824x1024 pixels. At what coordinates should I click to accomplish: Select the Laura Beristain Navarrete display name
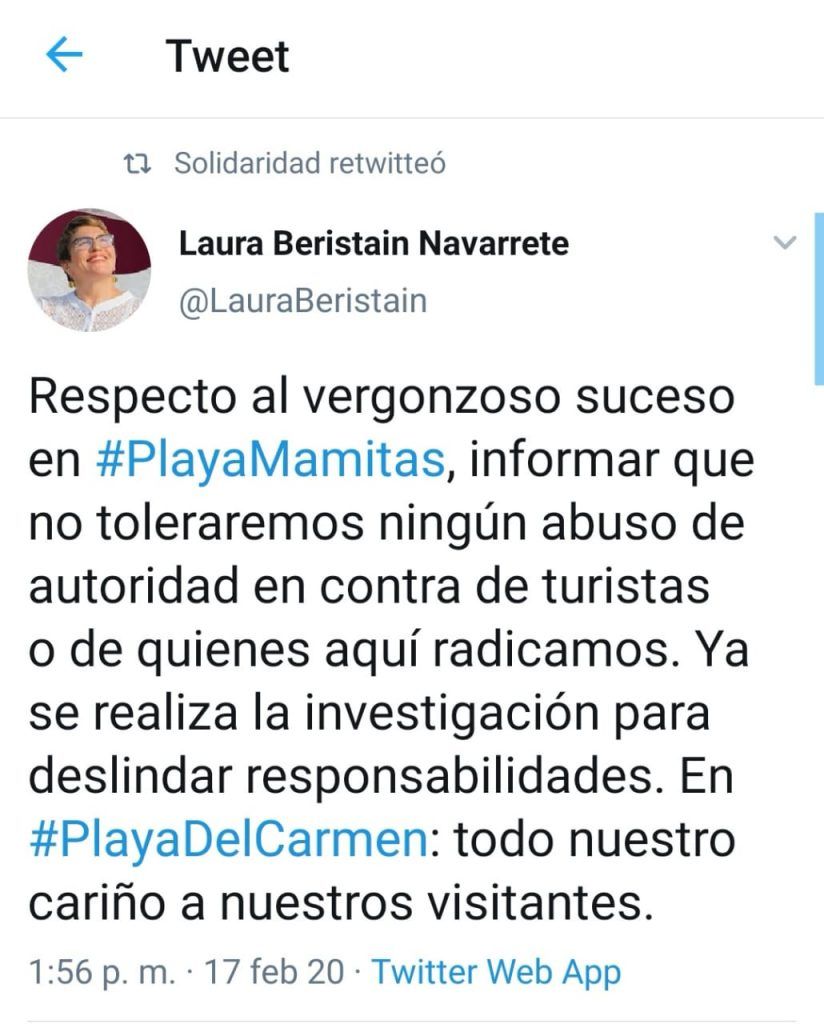373,243
